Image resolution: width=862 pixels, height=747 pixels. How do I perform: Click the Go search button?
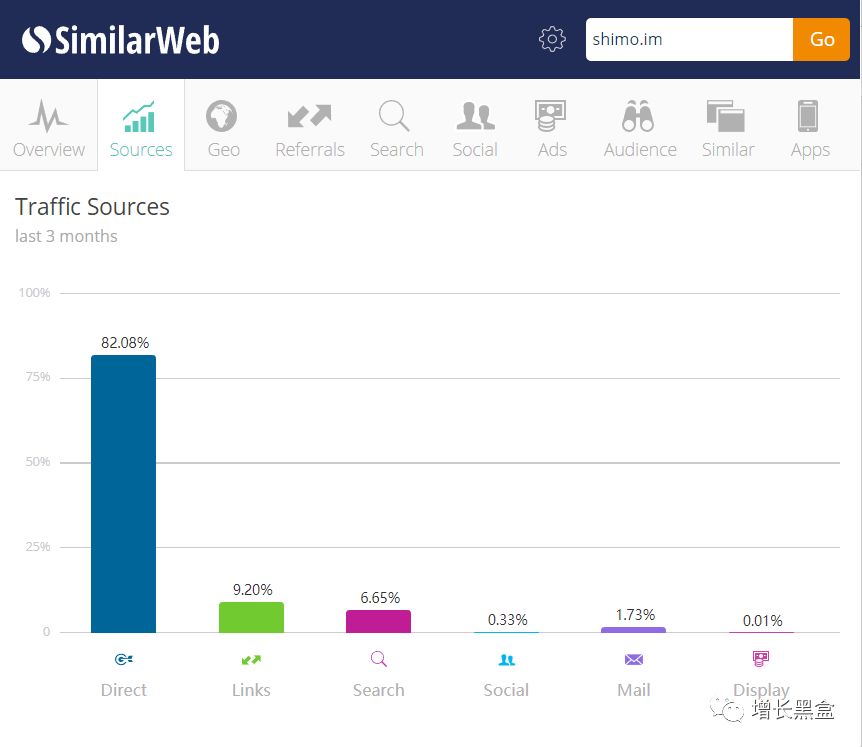pyautogui.click(x=821, y=40)
